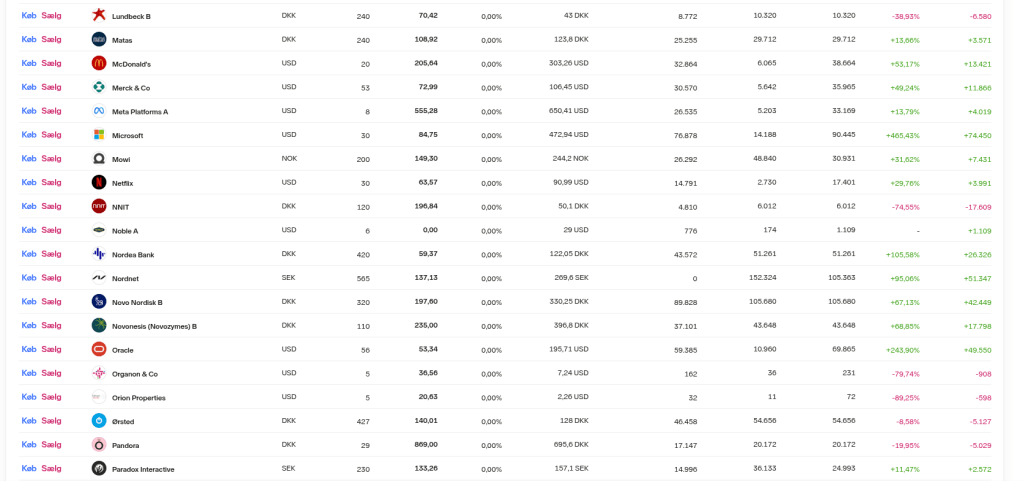The image size is (1023, 481).
Task: Click the Pandora logo icon
Action: pyautogui.click(x=99, y=444)
